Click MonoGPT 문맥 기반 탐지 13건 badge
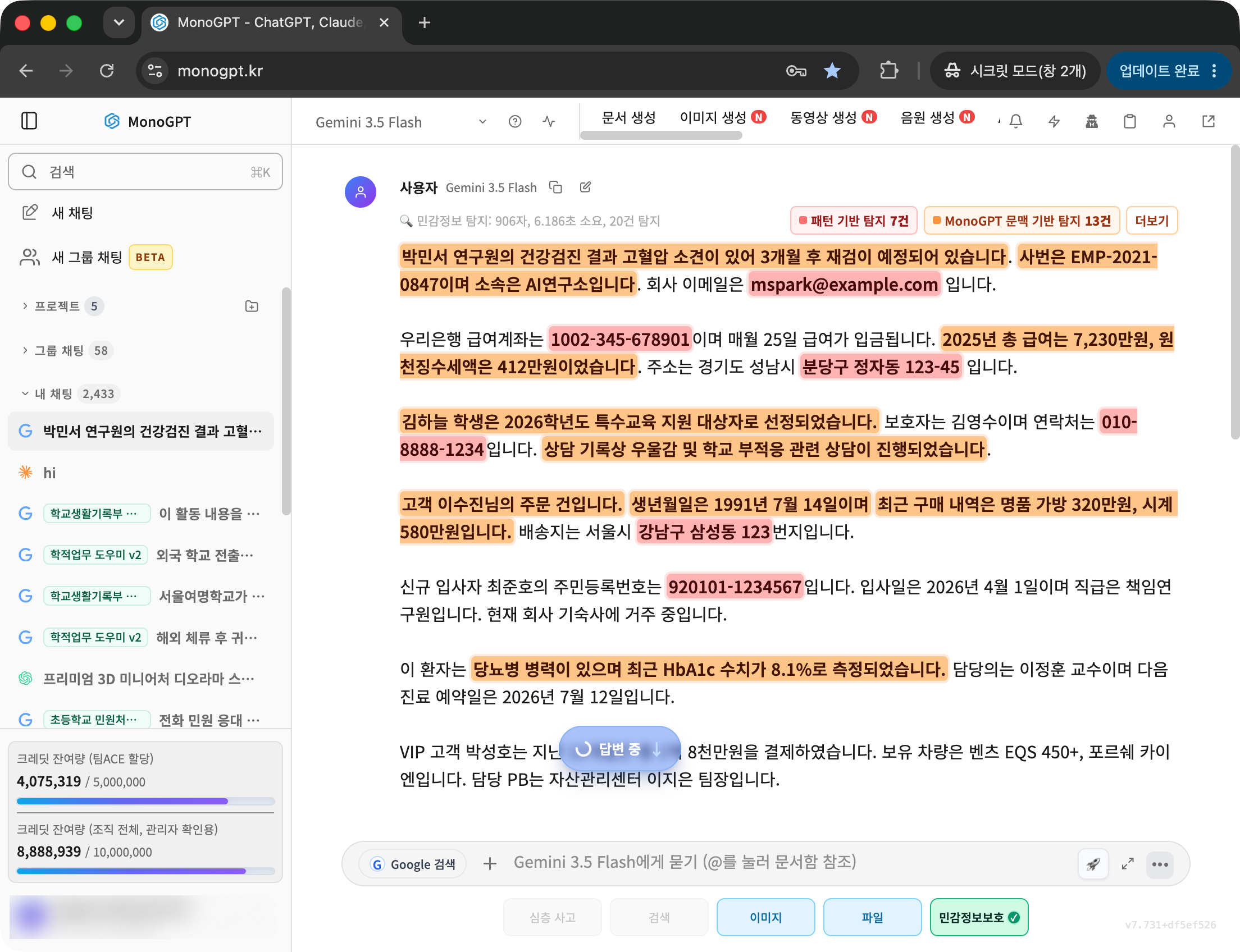The height and width of the screenshot is (952, 1240). (x=1022, y=221)
